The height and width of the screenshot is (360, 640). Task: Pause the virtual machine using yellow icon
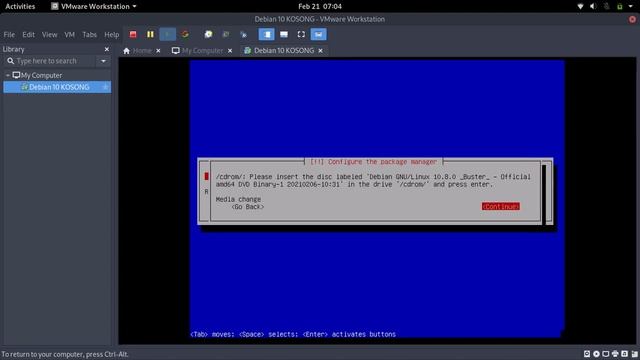click(x=150, y=35)
